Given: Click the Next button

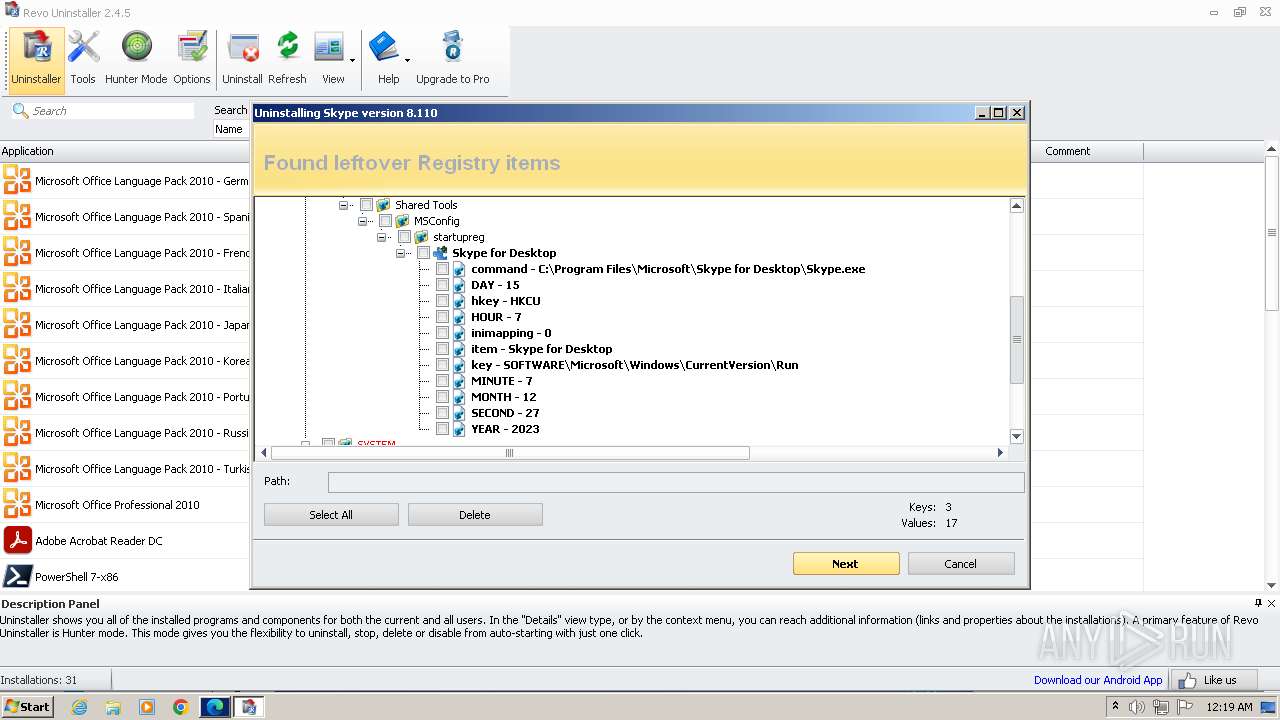Looking at the screenshot, I should pyautogui.click(x=846, y=564).
